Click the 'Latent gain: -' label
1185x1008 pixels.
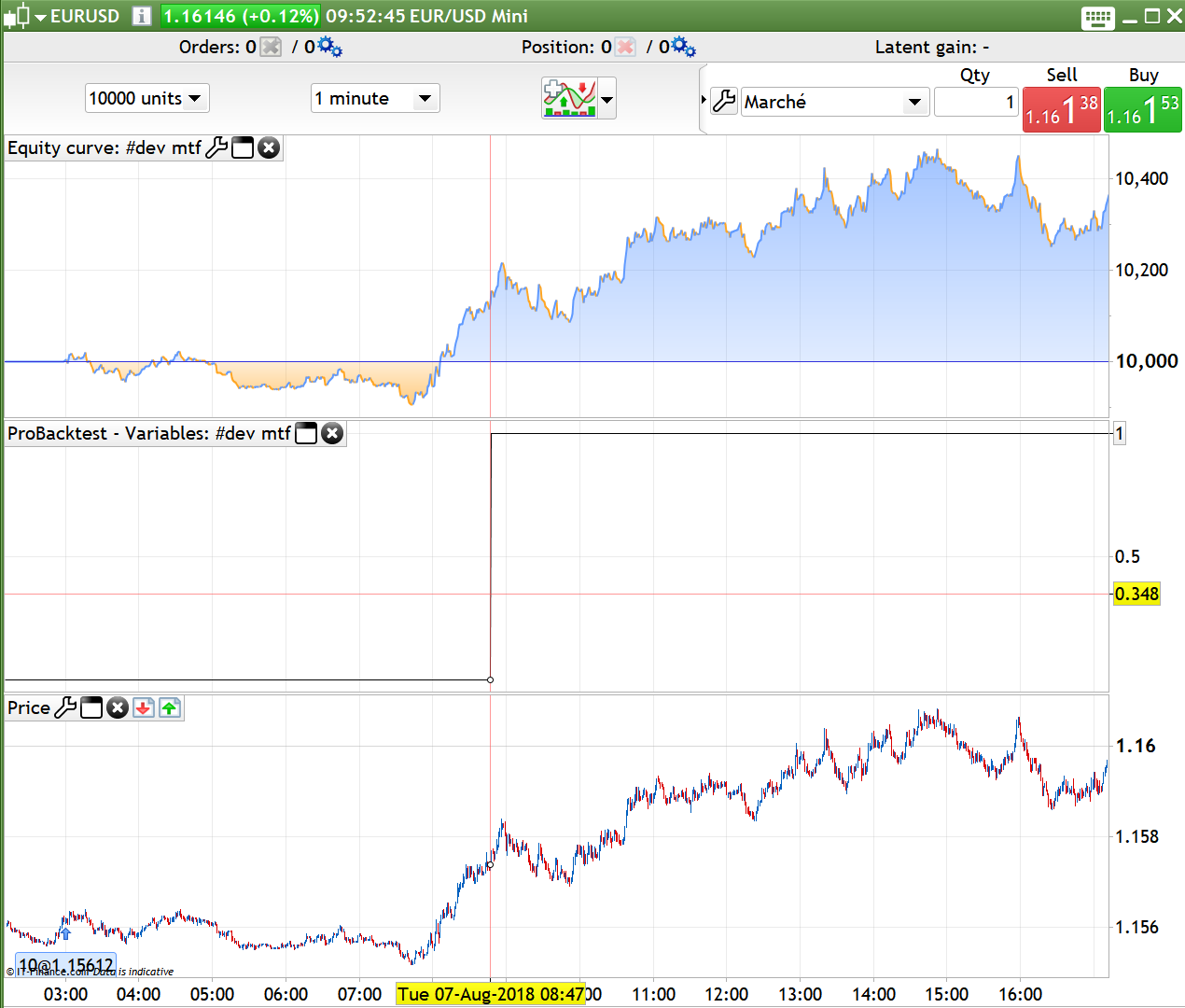click(x=931, y=47)
